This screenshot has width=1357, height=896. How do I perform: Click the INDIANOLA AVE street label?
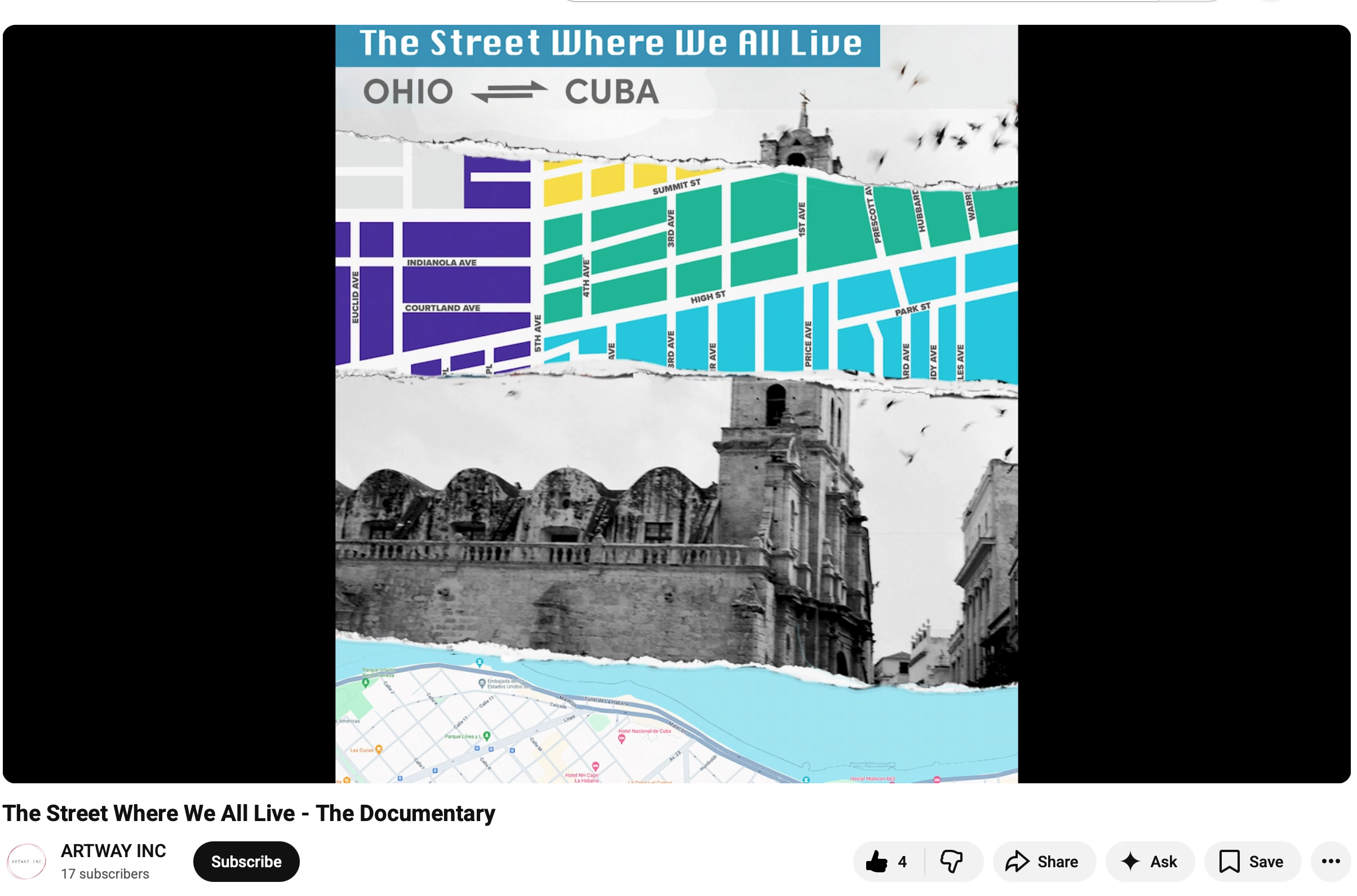[x=441, y=263]
